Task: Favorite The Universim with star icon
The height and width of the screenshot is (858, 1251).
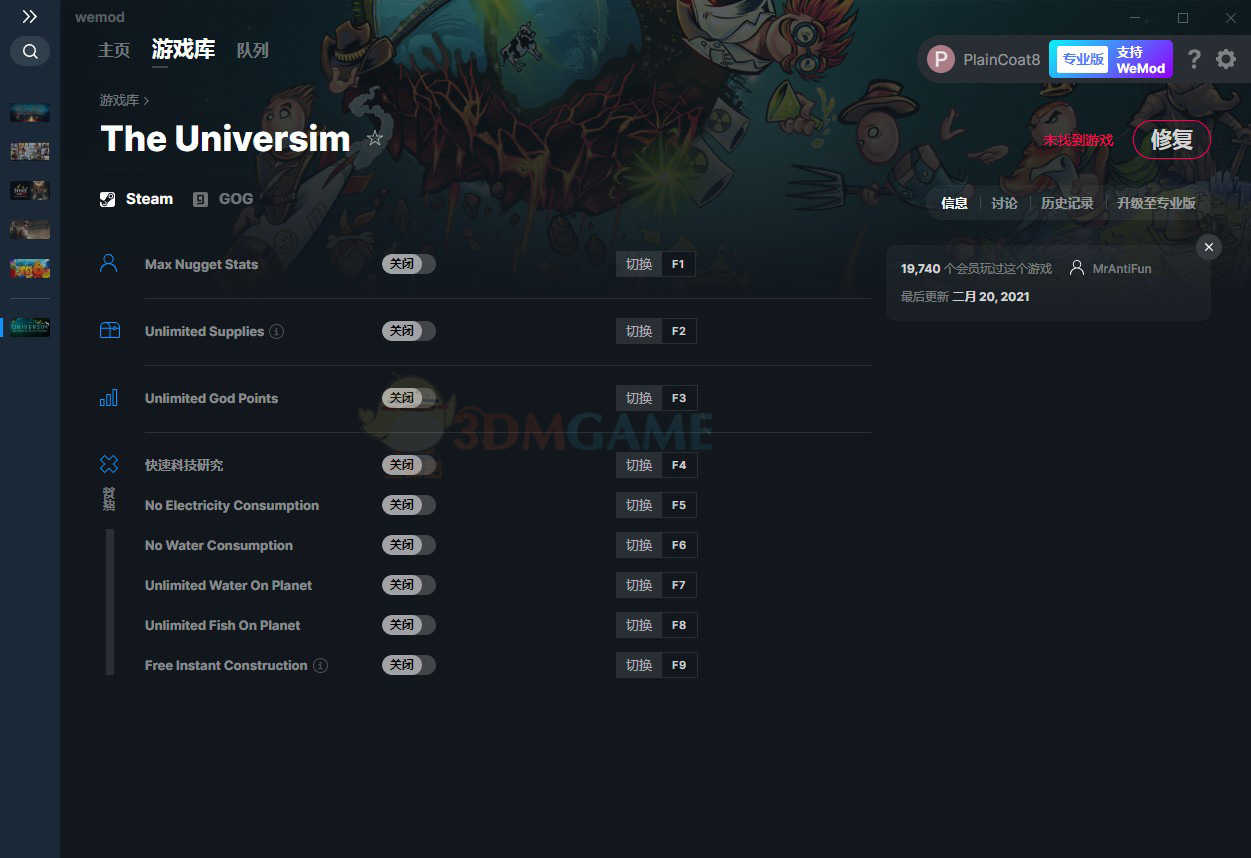Action: coord(375,138)
